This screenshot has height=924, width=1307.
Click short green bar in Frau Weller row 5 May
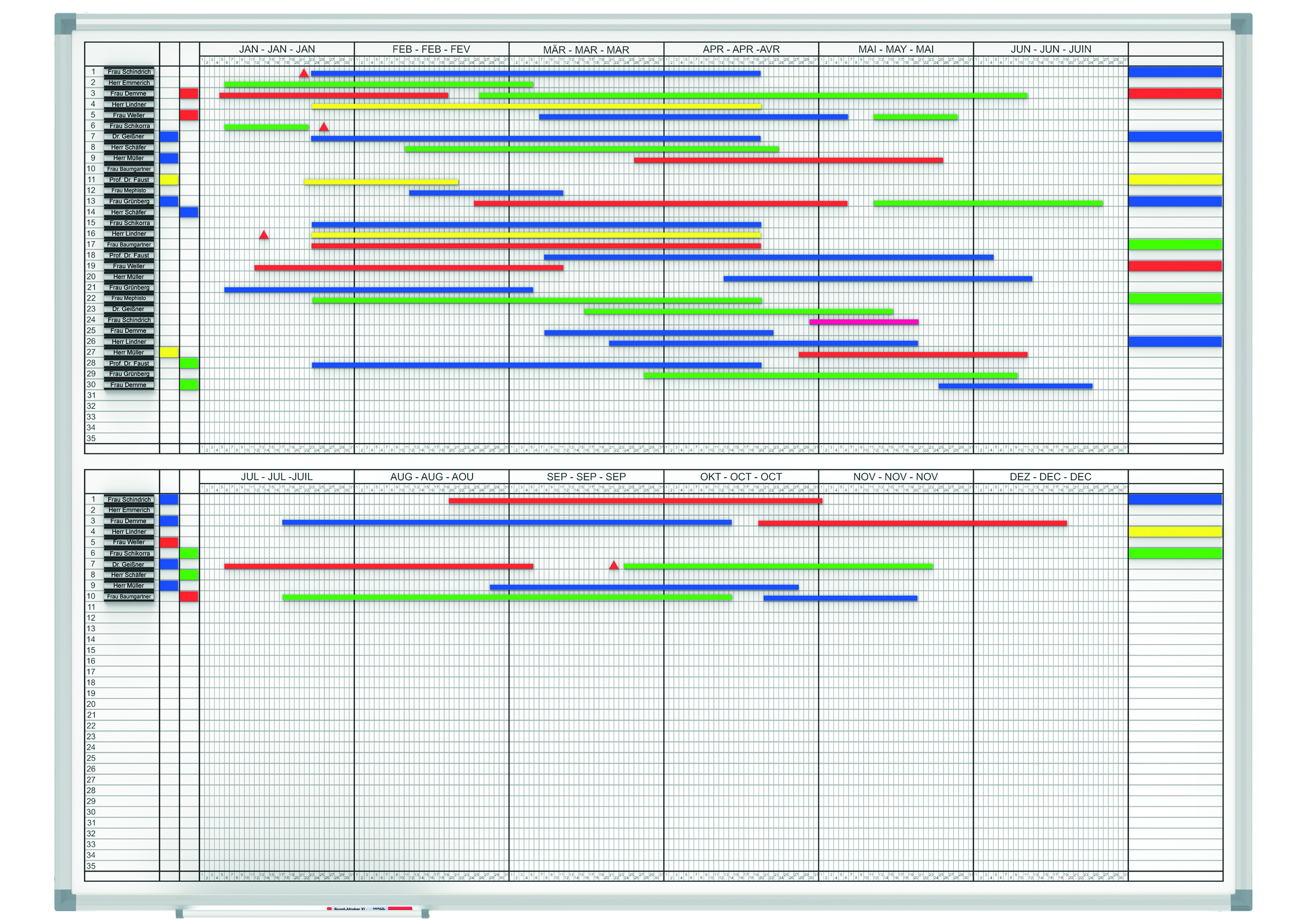(915, 117)
